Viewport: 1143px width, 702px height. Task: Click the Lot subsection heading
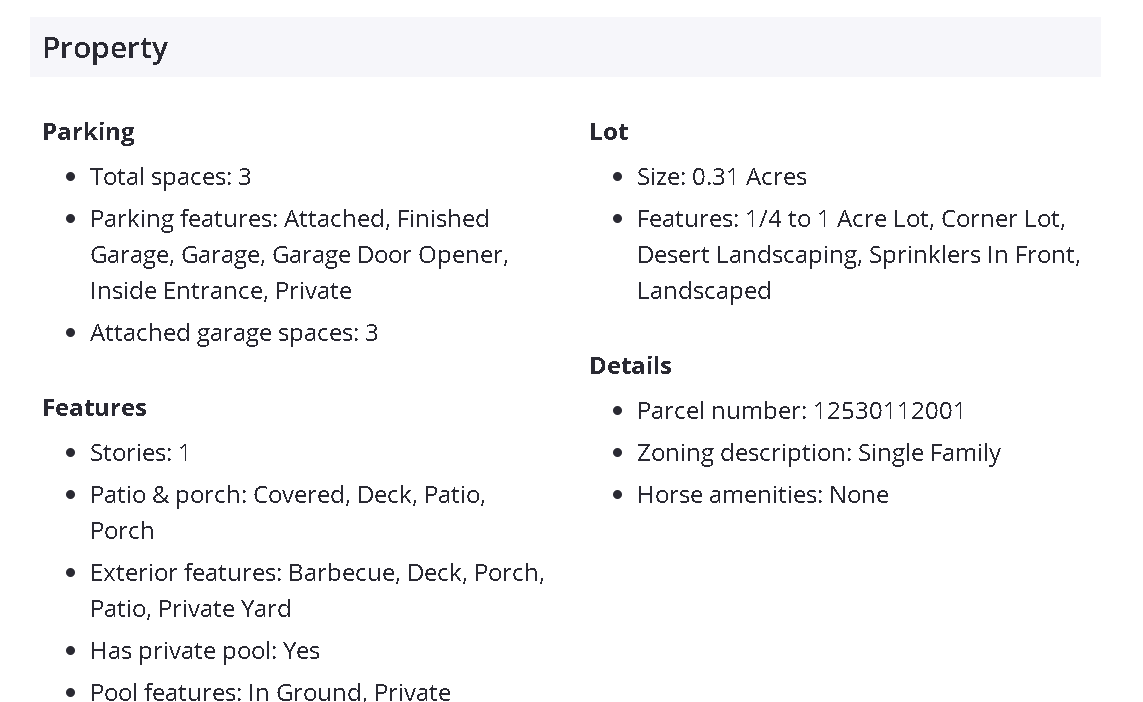point(609,132)
